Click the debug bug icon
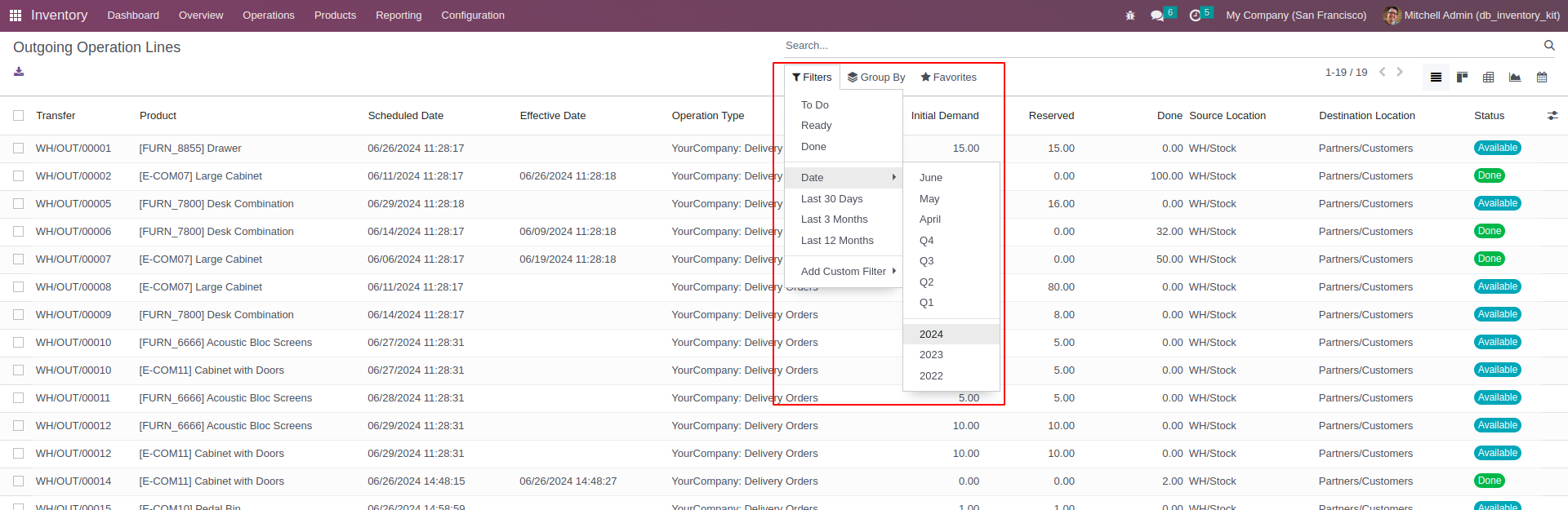Screen dimensions: 1568x510 point(1130,16)
